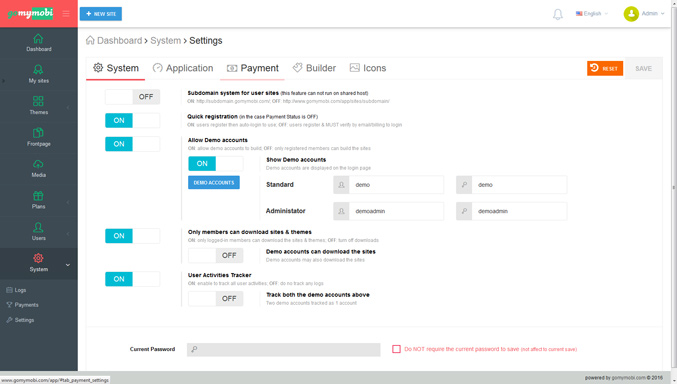The height and width of the screenshot is (384, 677).
Task: Open the Admin account dropdown
Action: [x=653, y=14]
